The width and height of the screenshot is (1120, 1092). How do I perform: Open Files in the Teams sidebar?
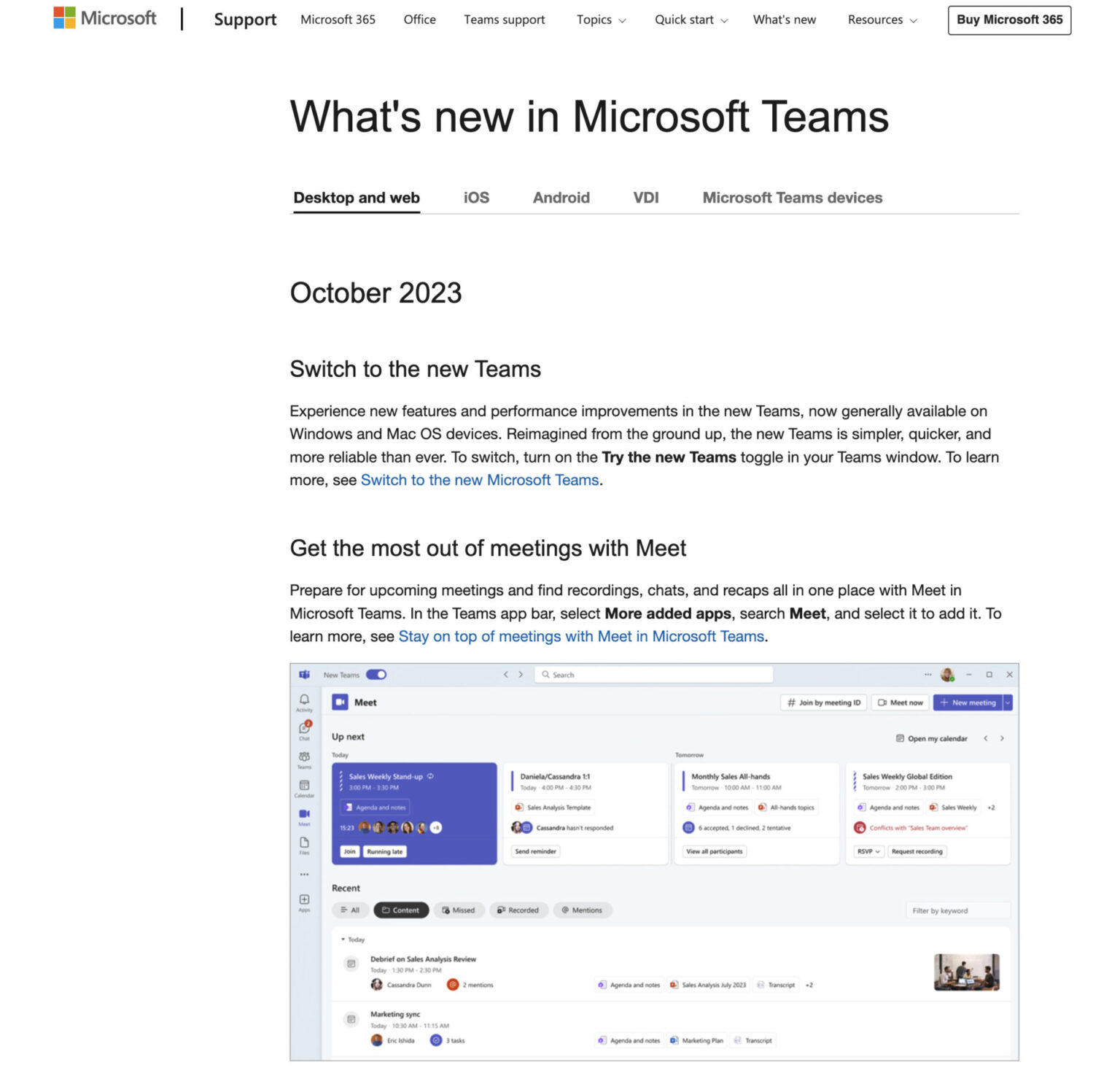(304, 840)
